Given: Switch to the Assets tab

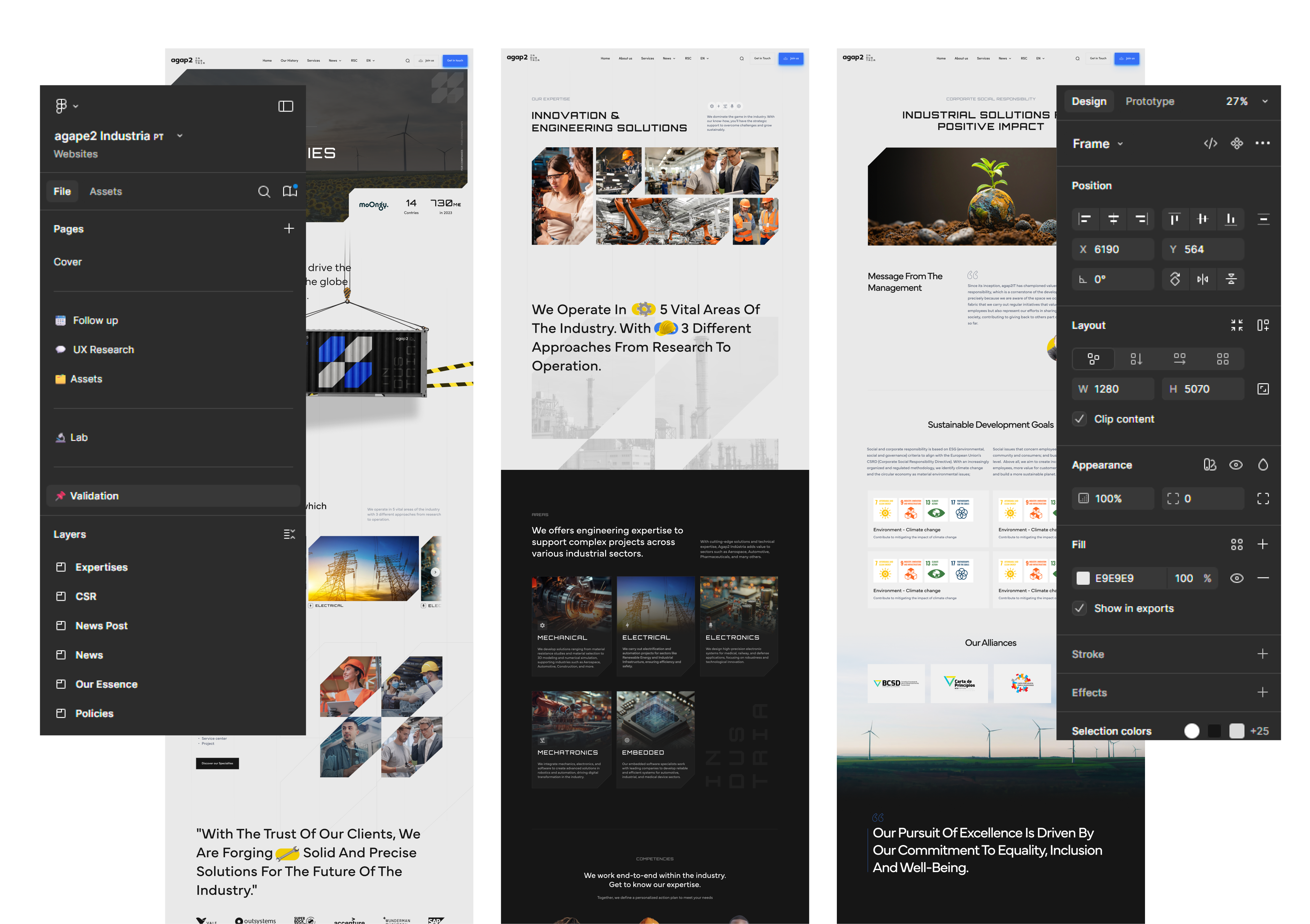Looking at the screenshot, I should click(106, 192).
